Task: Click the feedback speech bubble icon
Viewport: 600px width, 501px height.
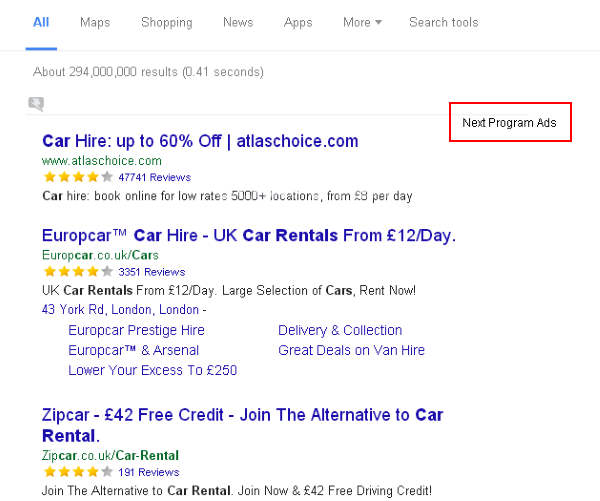Action: coord(37,103)
